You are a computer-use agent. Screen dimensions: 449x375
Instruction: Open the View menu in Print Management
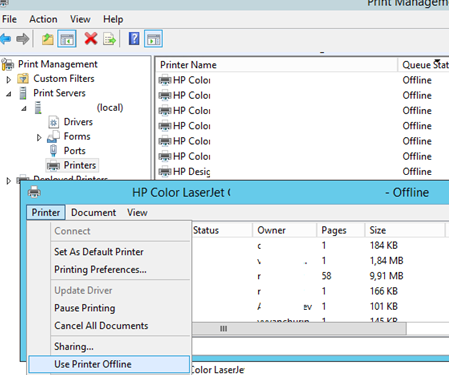tap(80, 19)
